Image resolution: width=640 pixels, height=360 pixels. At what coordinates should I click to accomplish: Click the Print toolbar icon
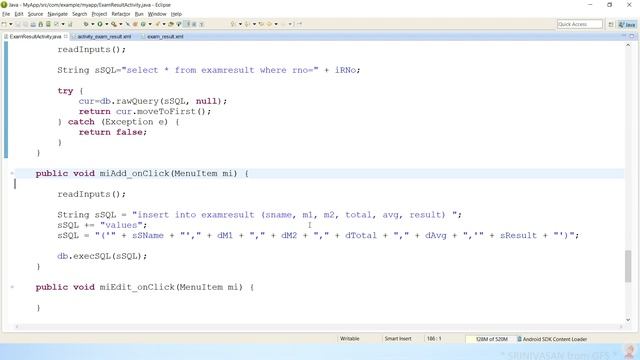click(33, 24)
